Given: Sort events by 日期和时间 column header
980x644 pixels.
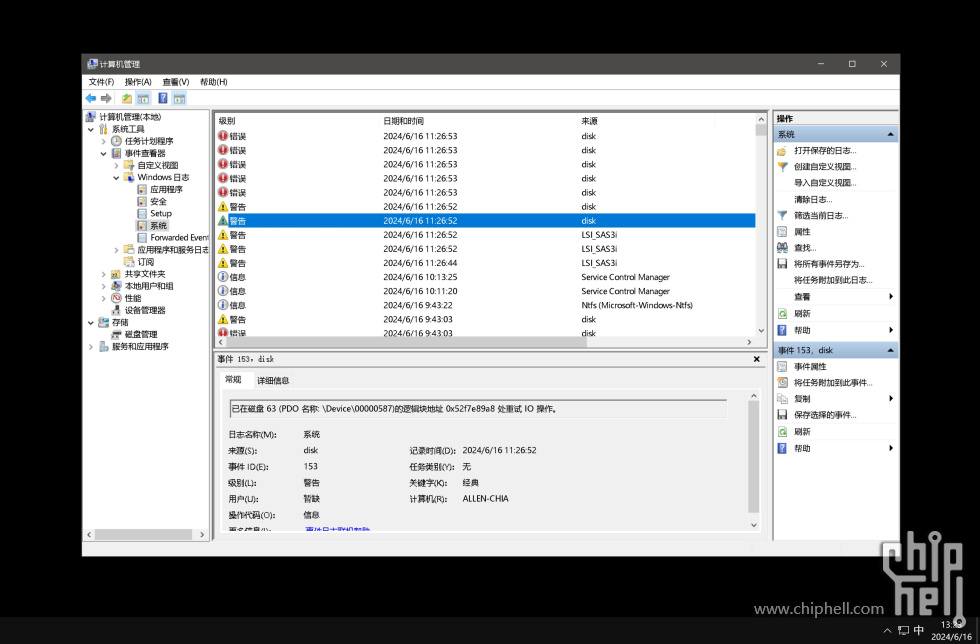Looking at the screenshot, I should 479,121.
